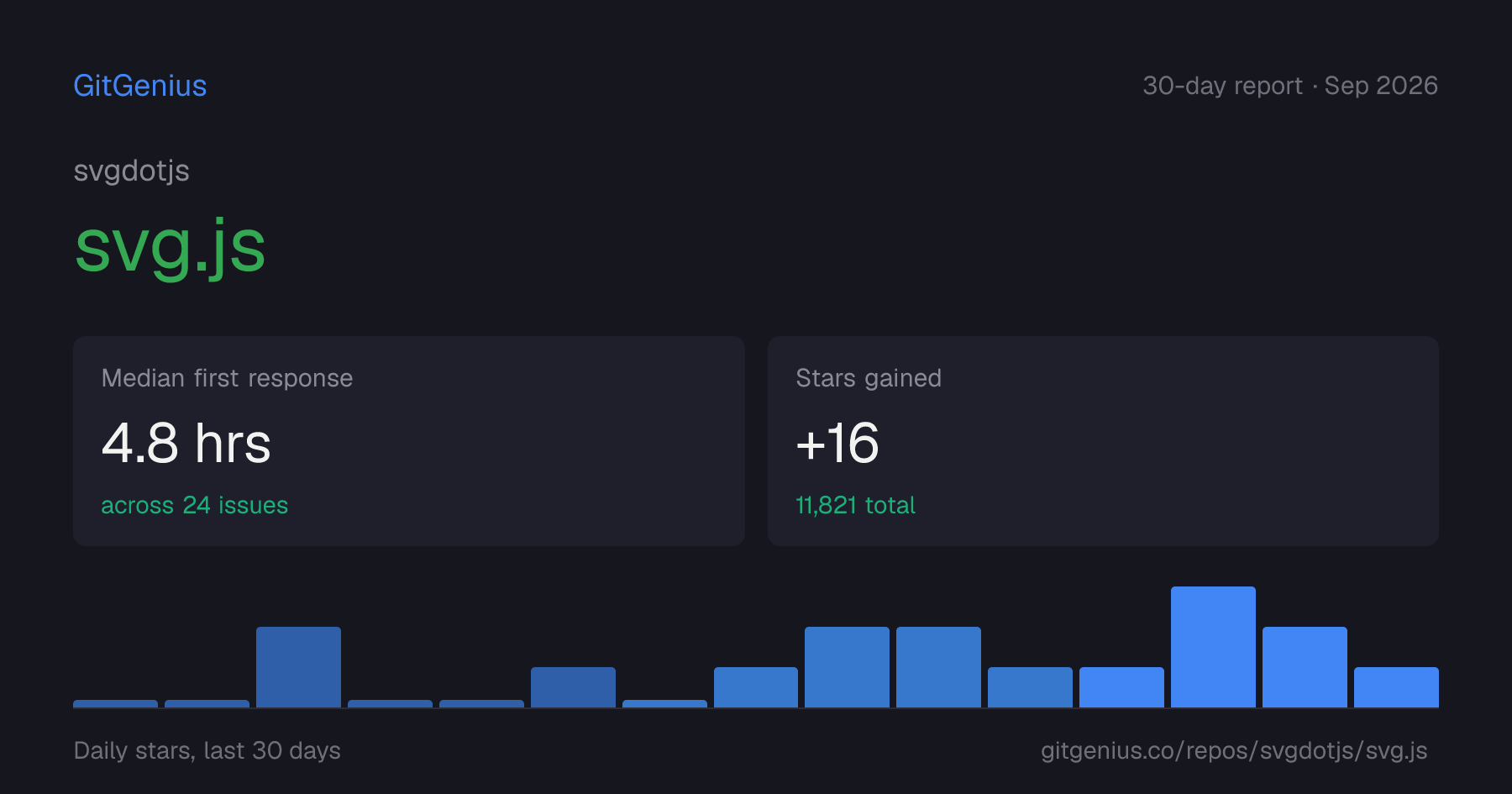
Task: Click the last bar of the stars chart
Action: [1396, 687]
